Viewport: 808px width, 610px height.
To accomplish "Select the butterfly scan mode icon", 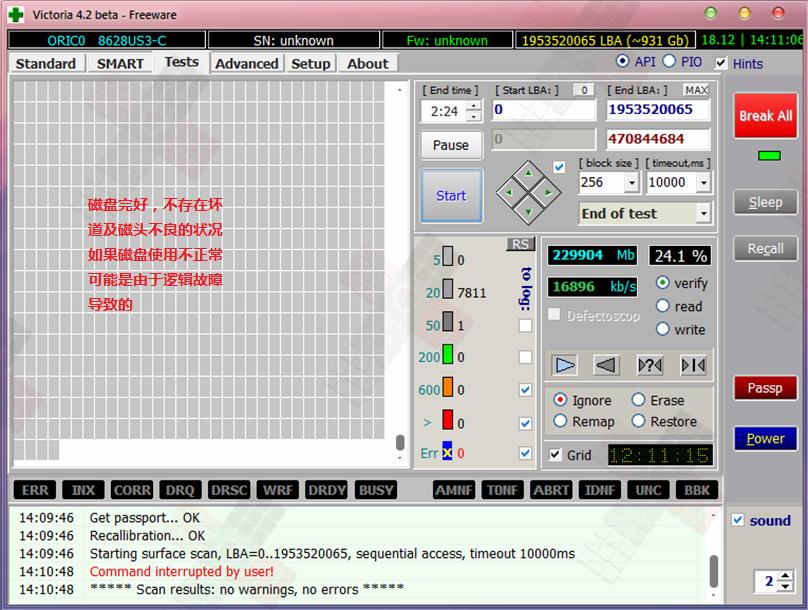I will [692, 365].
